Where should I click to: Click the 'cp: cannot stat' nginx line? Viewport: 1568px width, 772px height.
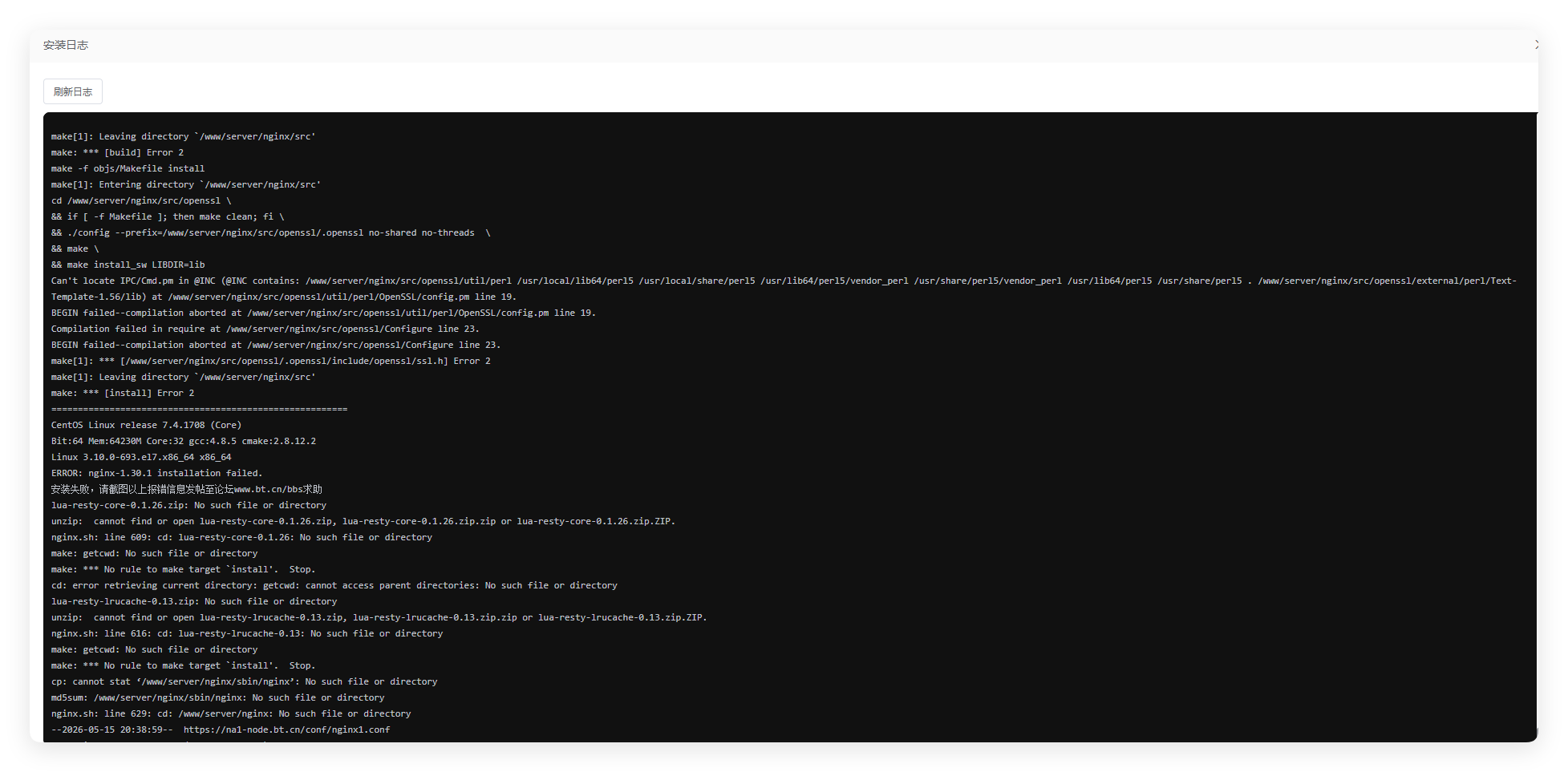tap(245, 681)
